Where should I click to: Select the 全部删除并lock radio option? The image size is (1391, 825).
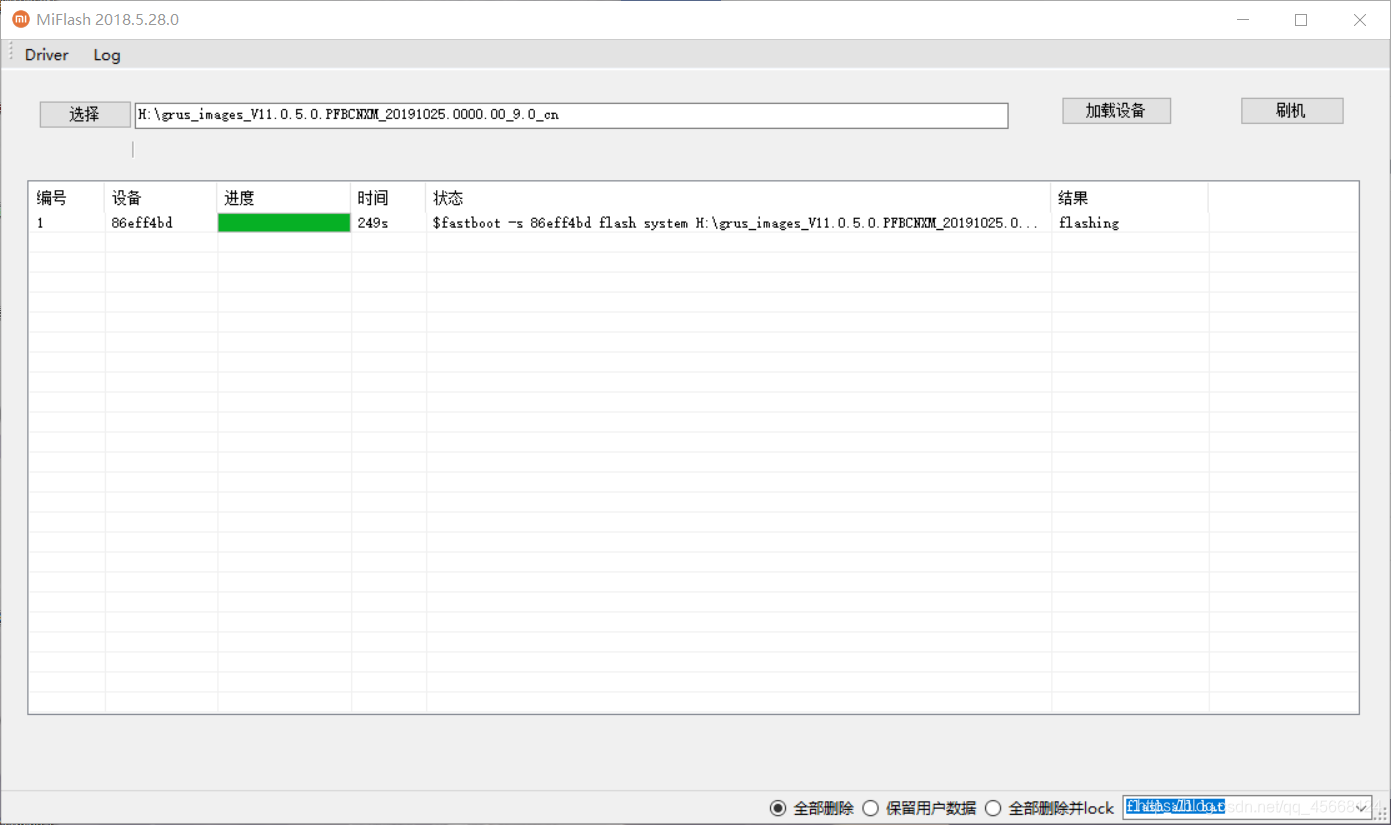tap(1050, 808)
